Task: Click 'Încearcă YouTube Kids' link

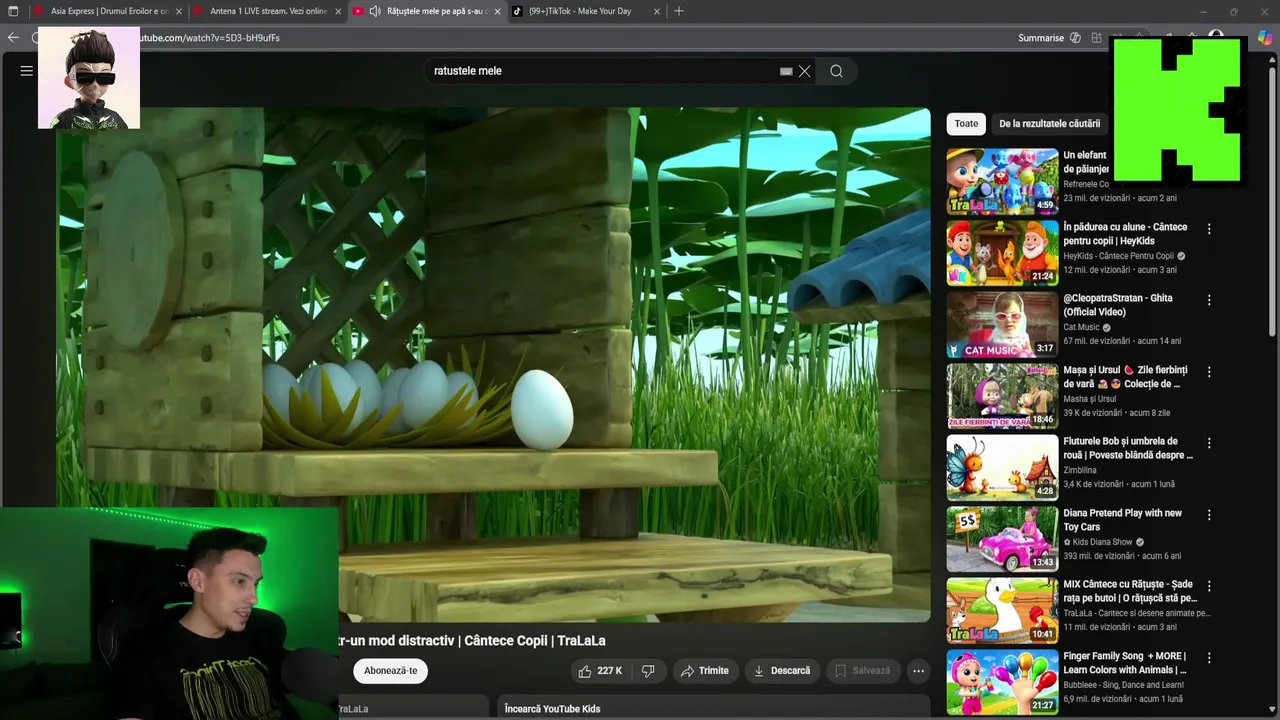Action: point(552,709)
